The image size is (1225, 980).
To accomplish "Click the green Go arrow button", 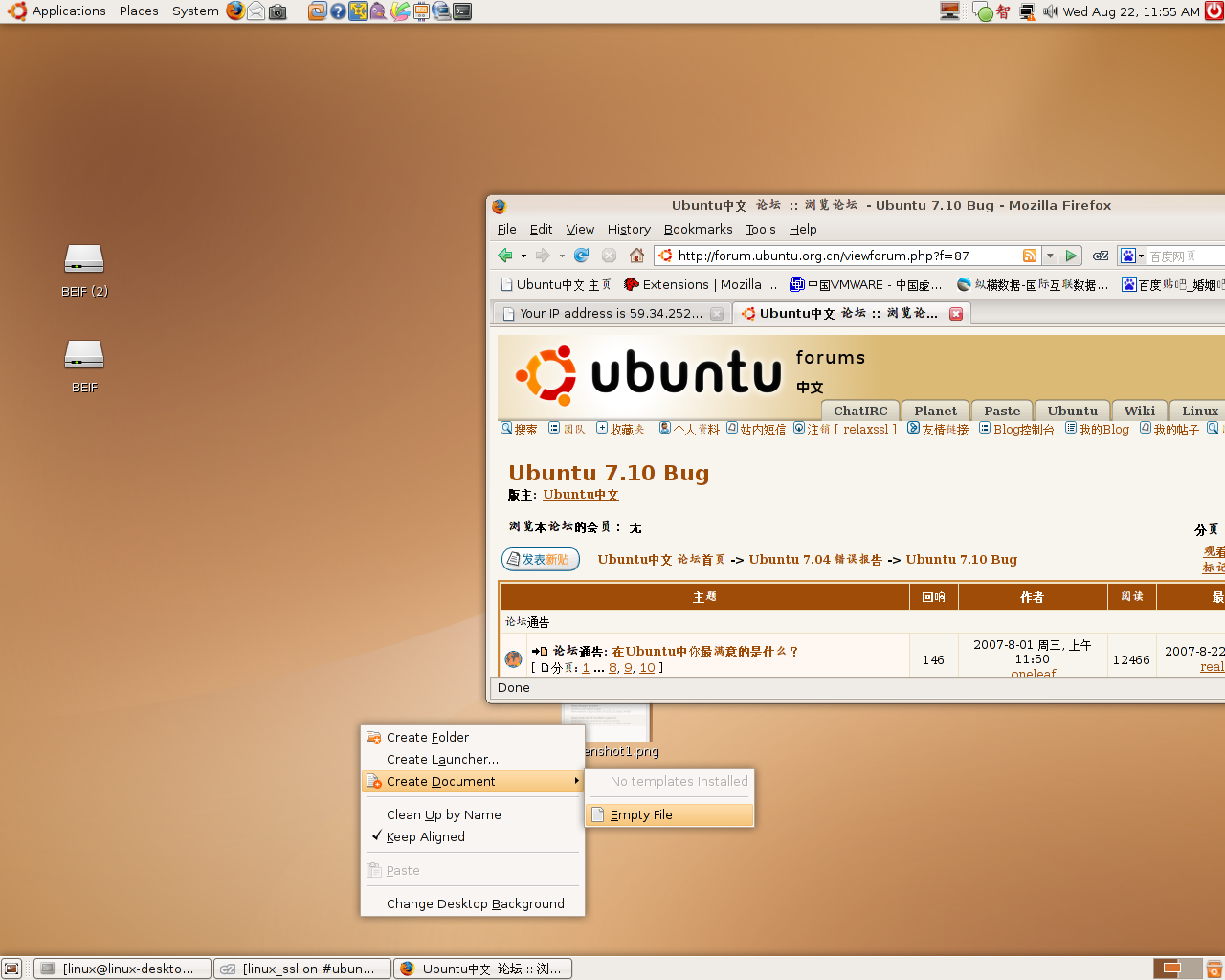I will pos(1072,256).
